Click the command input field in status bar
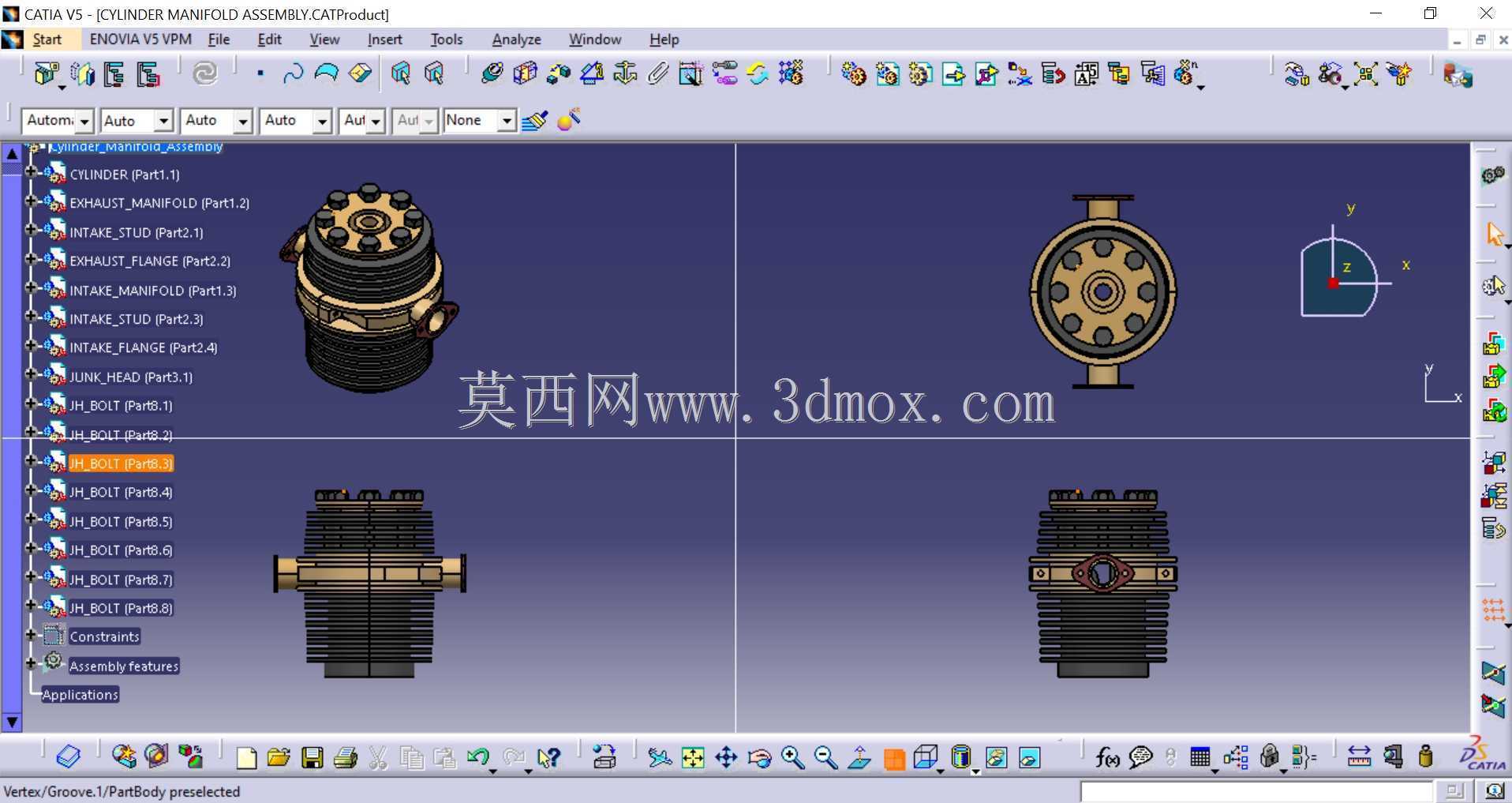 [1256, 791]
